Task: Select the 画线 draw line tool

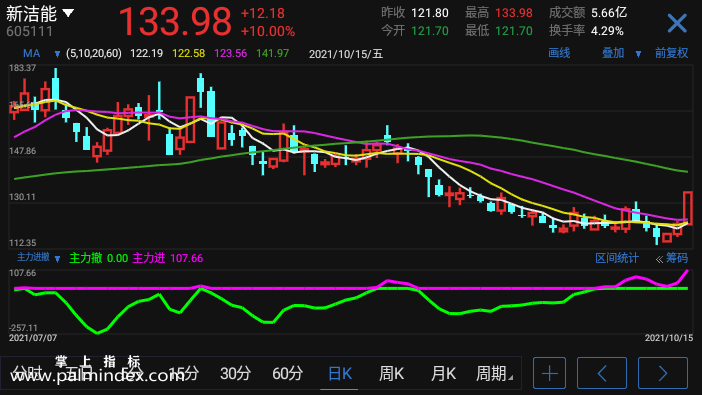Action: [559, 53]
